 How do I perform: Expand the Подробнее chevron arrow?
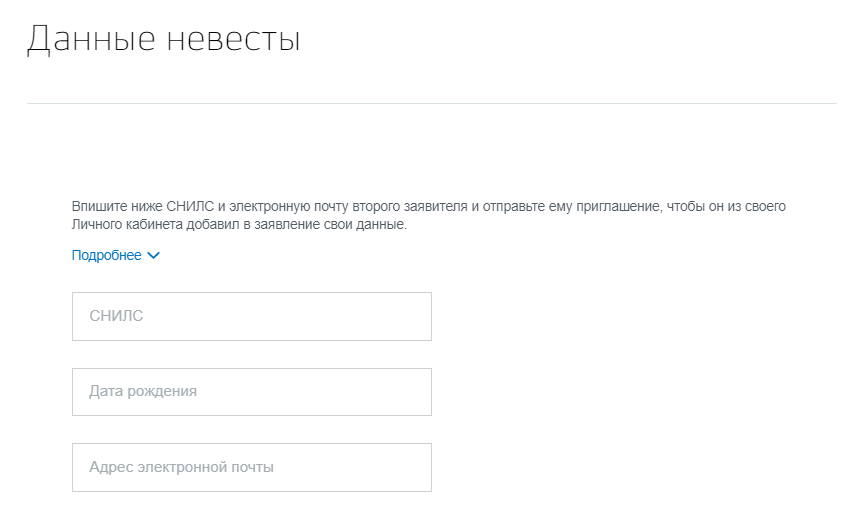(x=153, y=256)
